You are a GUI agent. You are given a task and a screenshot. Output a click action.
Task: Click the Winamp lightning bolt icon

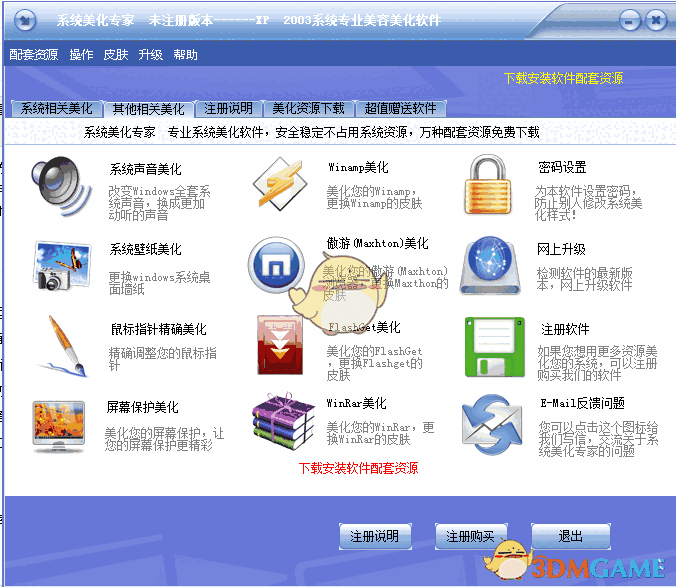coord(281,184)
